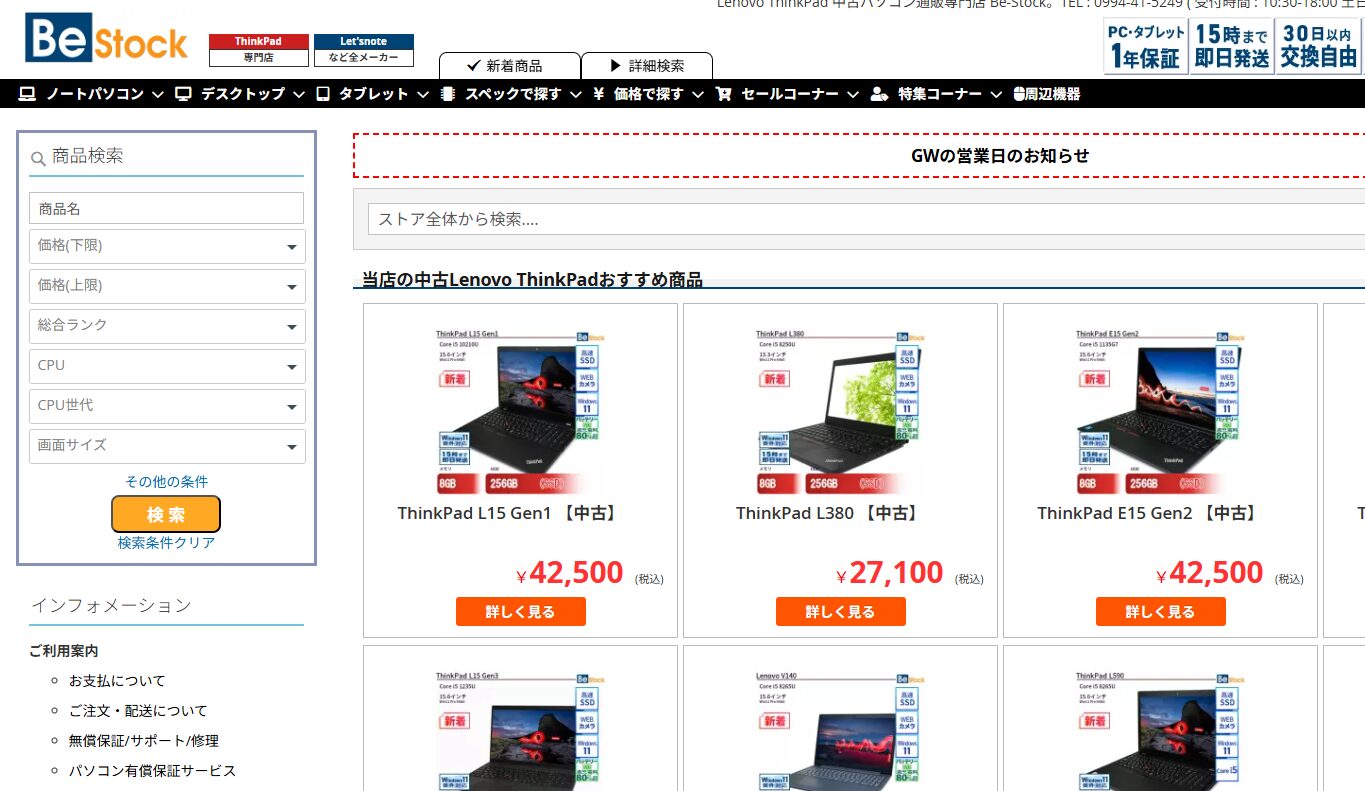Click the 商品名 input field
This screenshot has width=1365, height=791.
coord(166,208)
